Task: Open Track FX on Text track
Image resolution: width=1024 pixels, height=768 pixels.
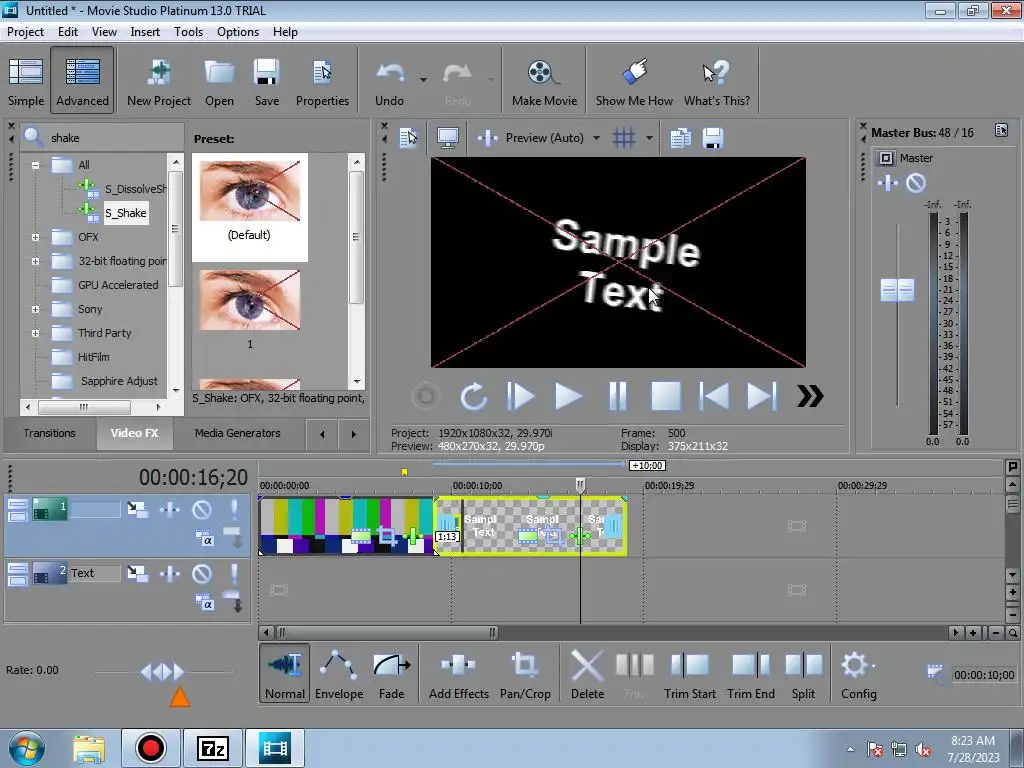Action: point(170,573)
